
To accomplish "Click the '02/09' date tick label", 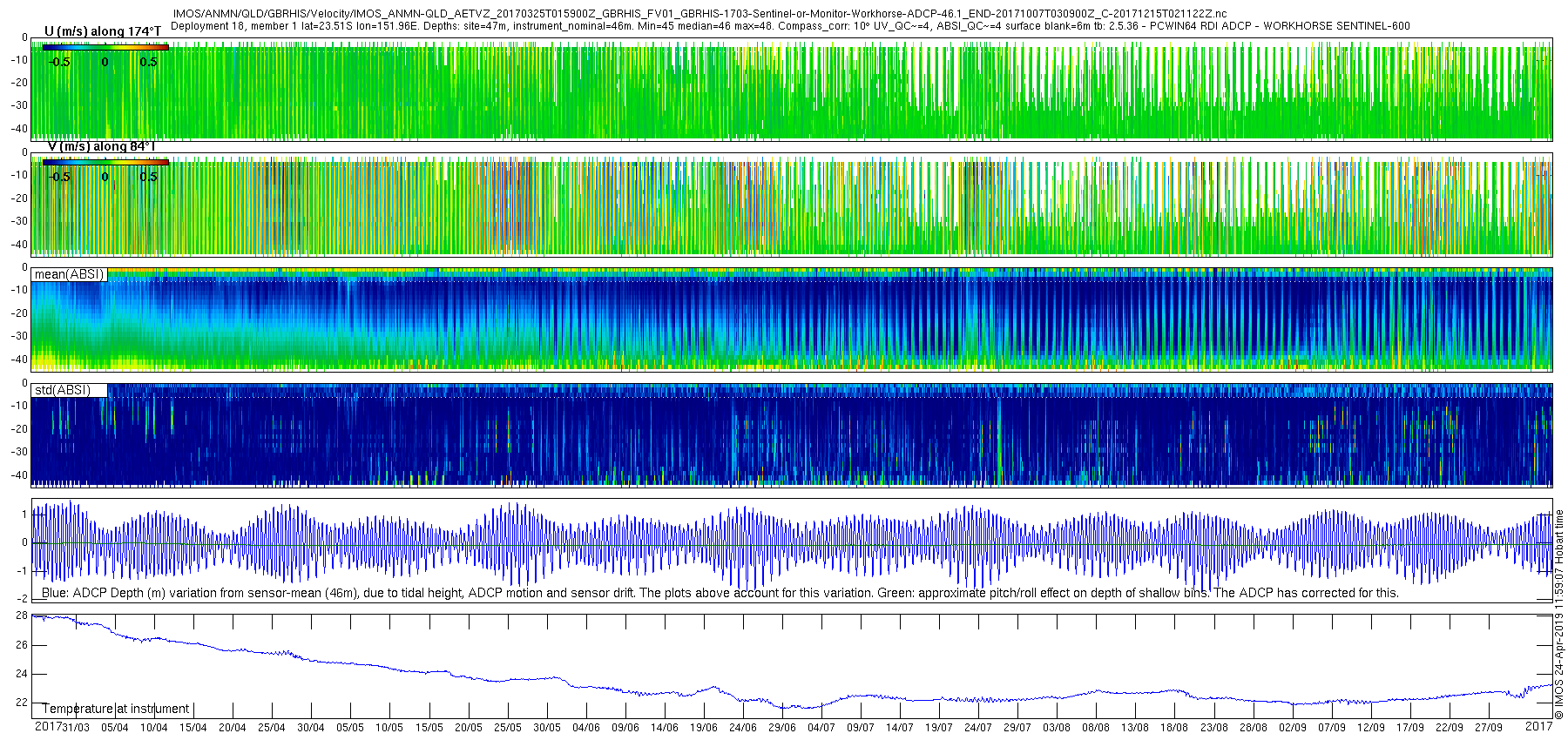I will click(x=1293, y=728).
